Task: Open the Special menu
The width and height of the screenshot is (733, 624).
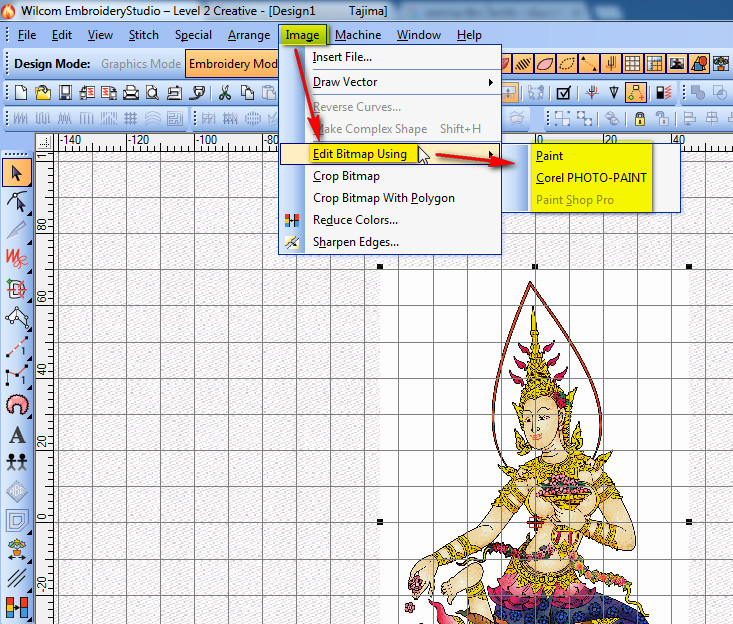Action: [x=193, y=35]
